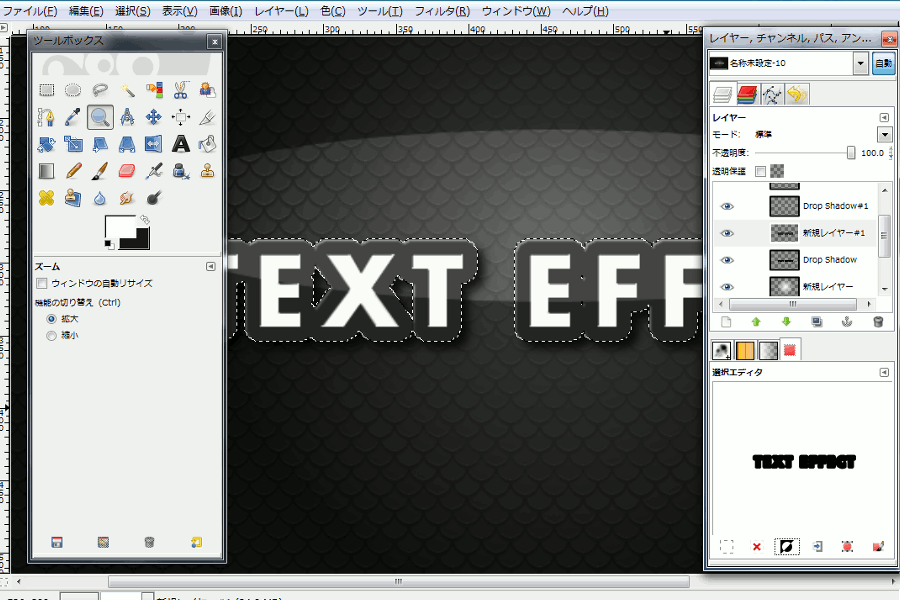Delete the active layer via the trash icon
The width and height of the screenshot is (900, 600).
(x=878, y=321)
